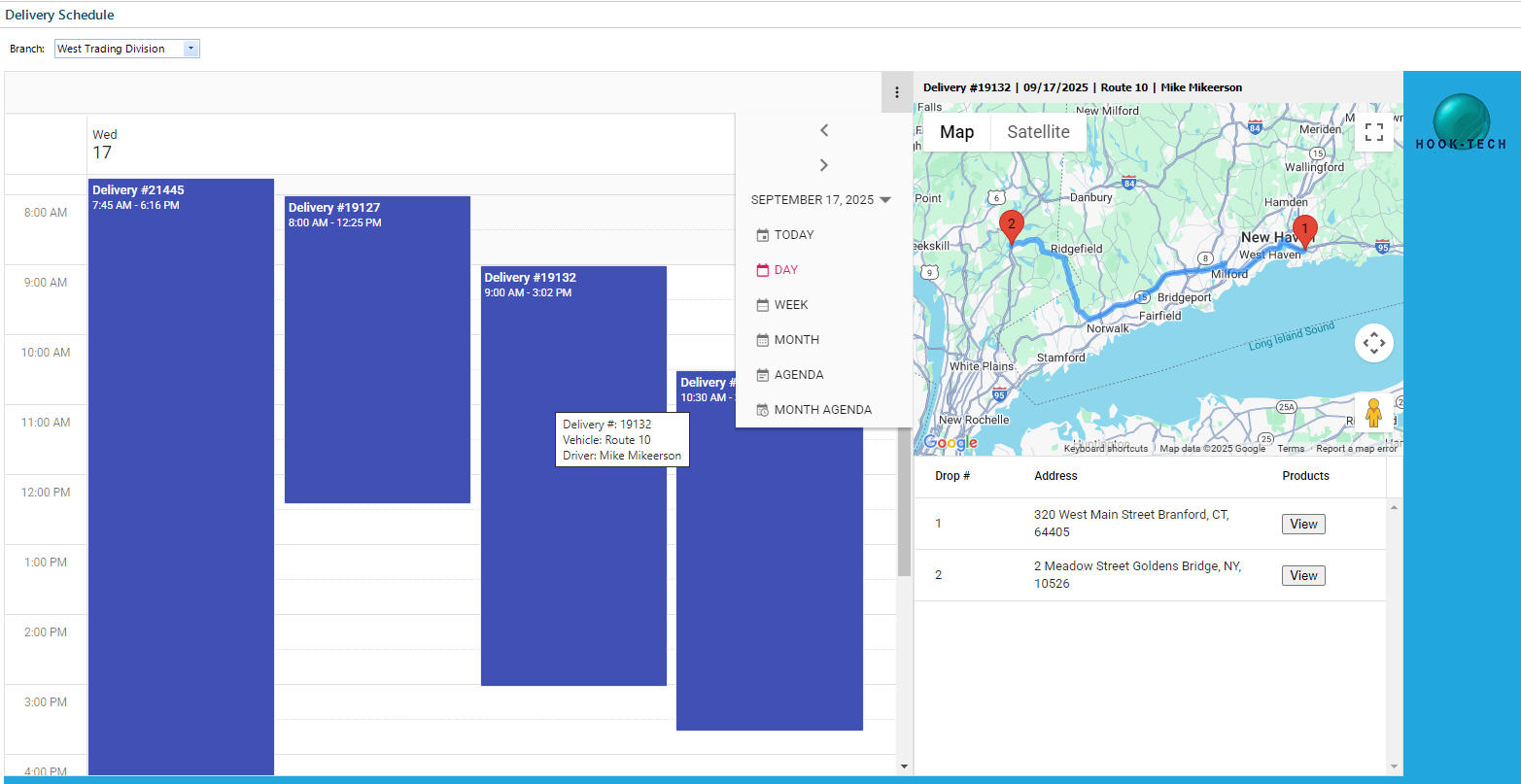Click the Today calendar icon

pyautogui.click(x=763, y=235)
